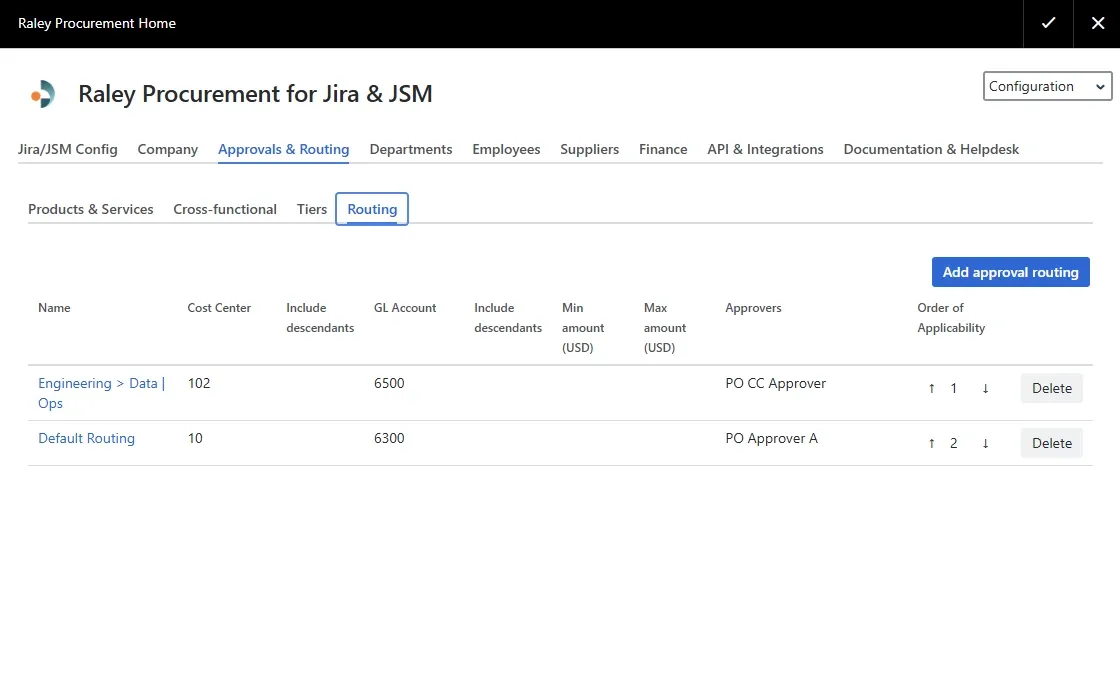Go to the Departments tab
This screenshot has height=673, width=1120.
tap(411, 149)
